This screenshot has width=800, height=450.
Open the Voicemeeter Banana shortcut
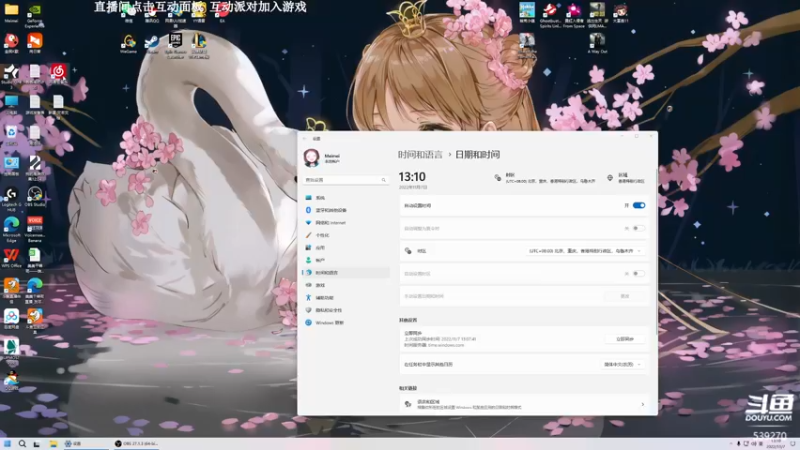34,230
